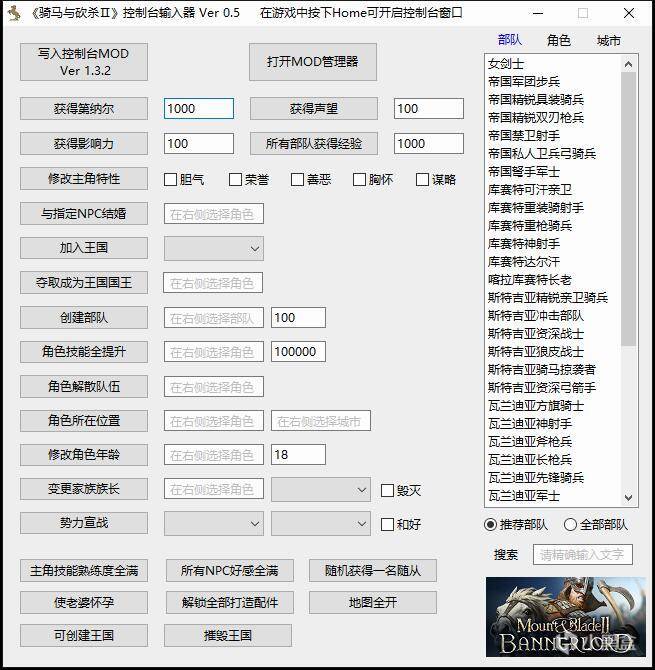Focus the 在右侧选择城市 location field
Viewport: 655px width, 670px height.
[320, 421]
